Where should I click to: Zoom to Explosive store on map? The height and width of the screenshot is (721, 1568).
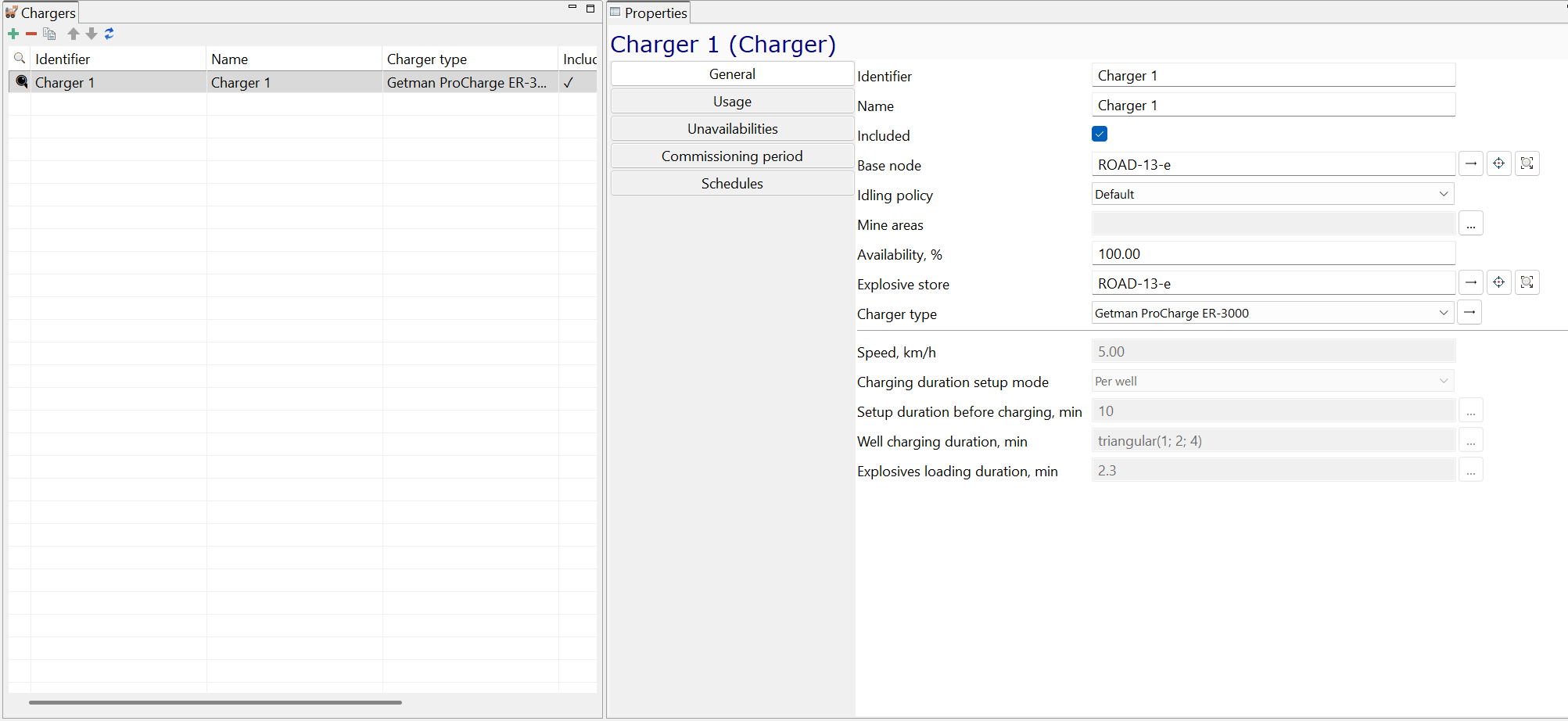pyautogui.click(x=1527, y=282)
